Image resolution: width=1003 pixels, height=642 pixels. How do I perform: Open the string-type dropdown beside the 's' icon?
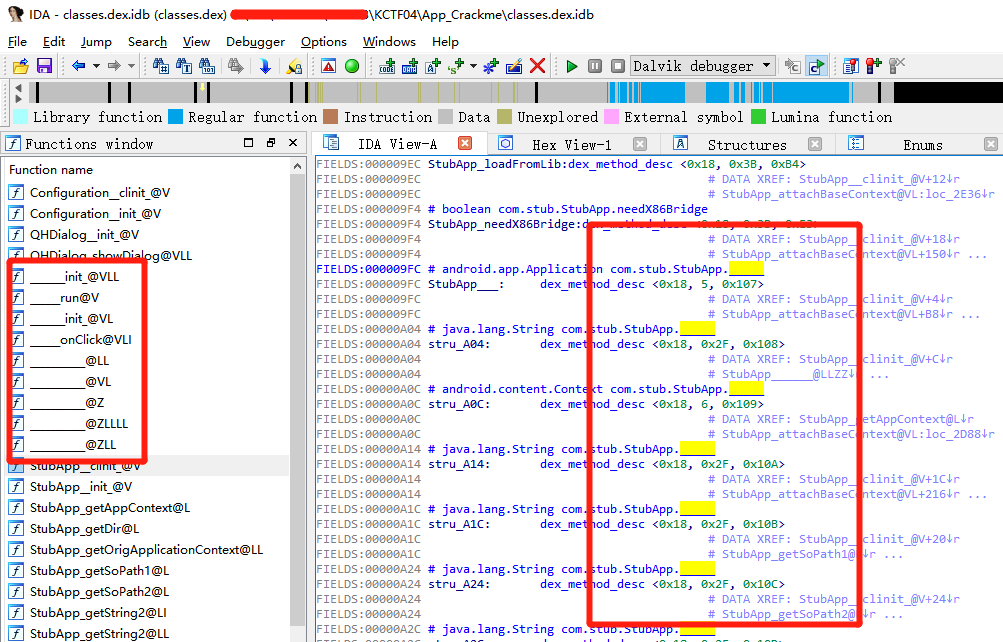click(473, 66)
